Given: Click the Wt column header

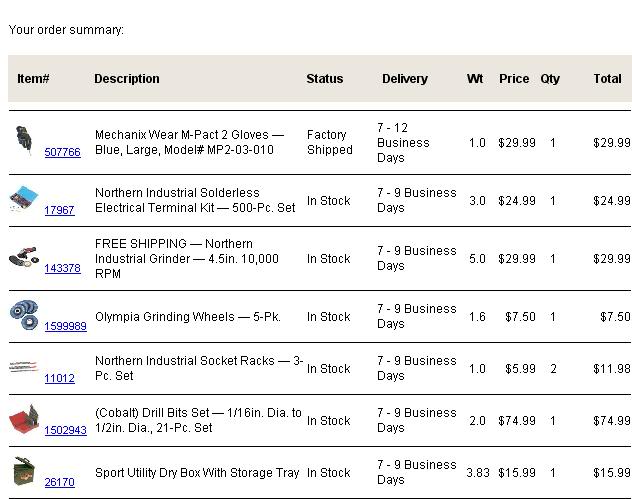Looking at the screenshot, I should coord(475,79).
